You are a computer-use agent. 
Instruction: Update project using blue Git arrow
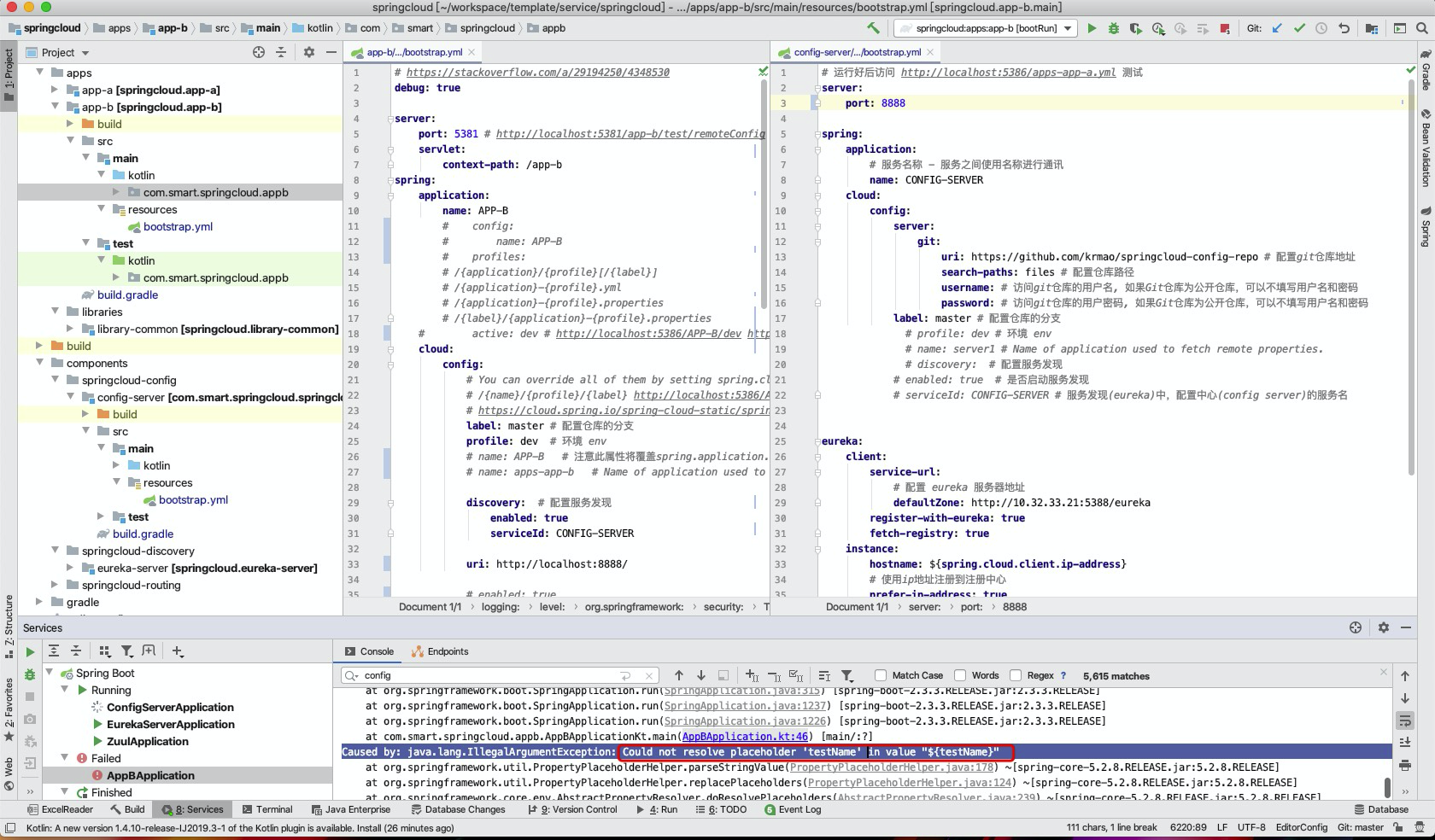pos(1277,28)
